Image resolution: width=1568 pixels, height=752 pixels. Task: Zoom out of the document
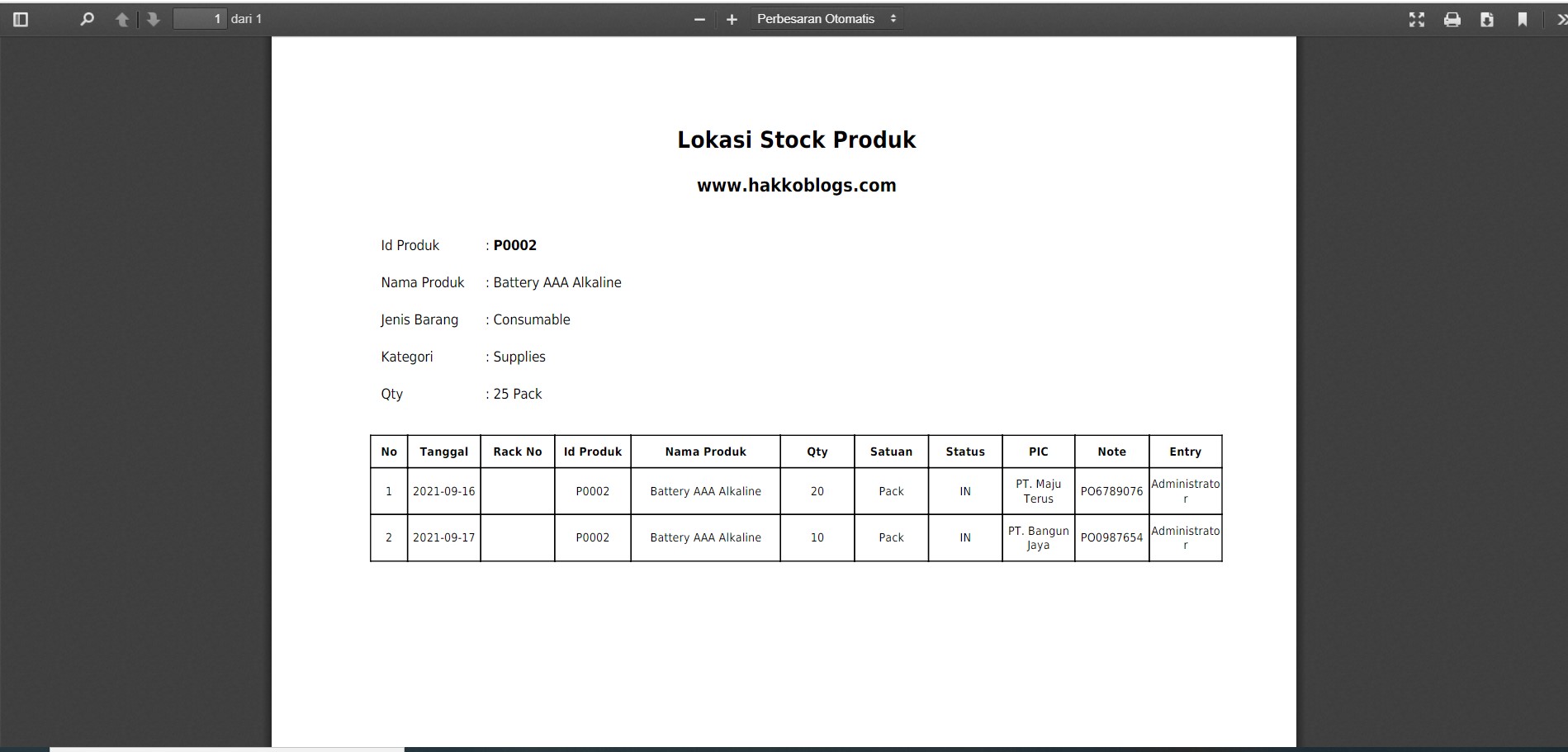click(x=699, y=19)
